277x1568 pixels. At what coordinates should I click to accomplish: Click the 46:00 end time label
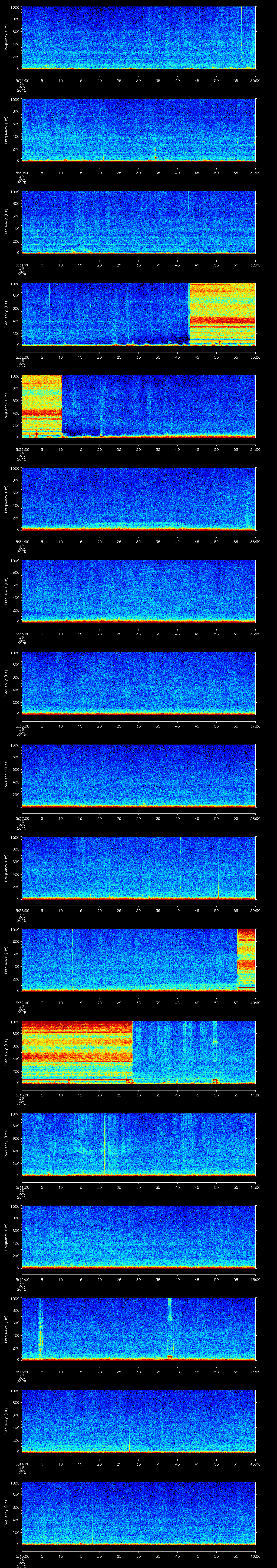pos(255,1556)
